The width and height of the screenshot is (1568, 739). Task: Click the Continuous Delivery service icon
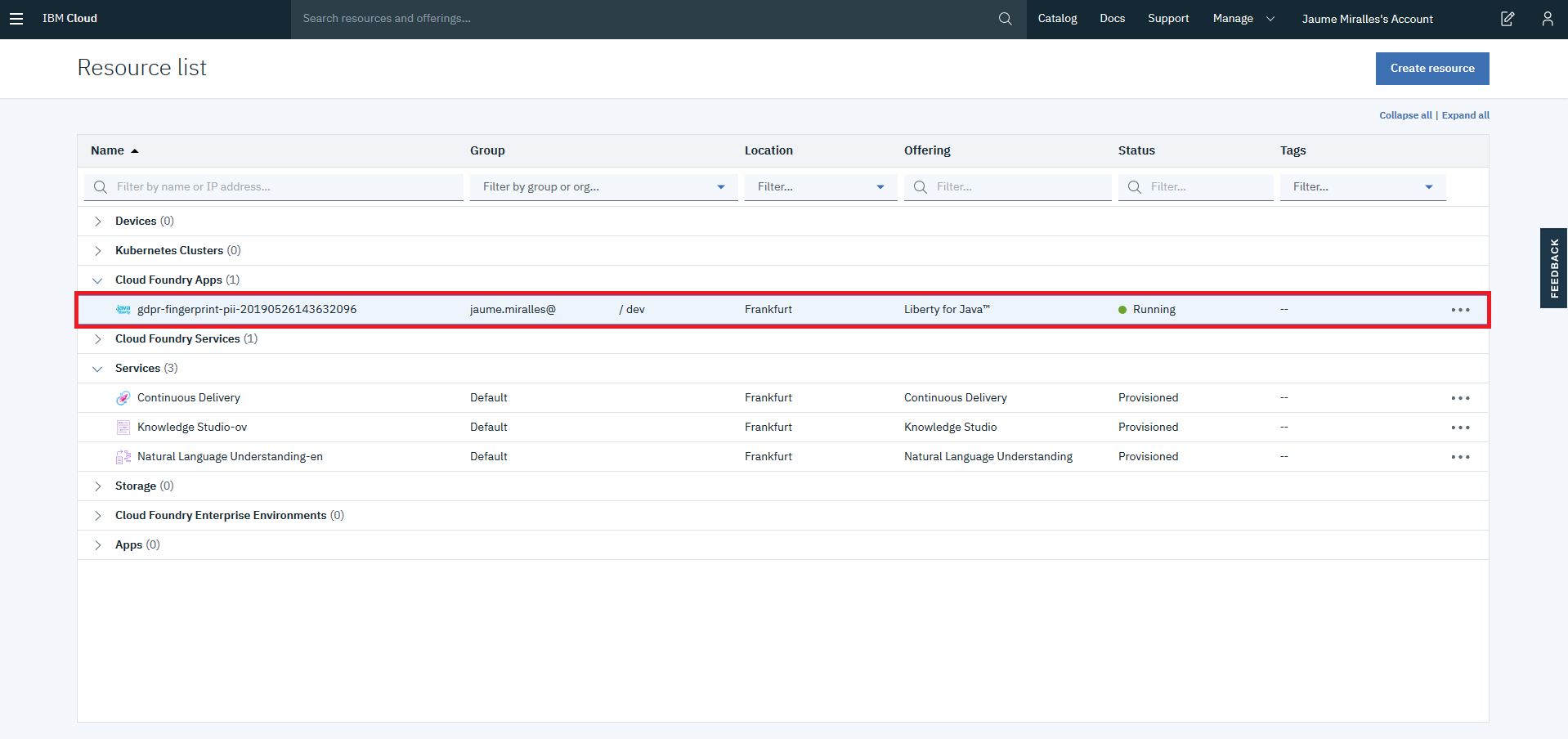(123, 397)
